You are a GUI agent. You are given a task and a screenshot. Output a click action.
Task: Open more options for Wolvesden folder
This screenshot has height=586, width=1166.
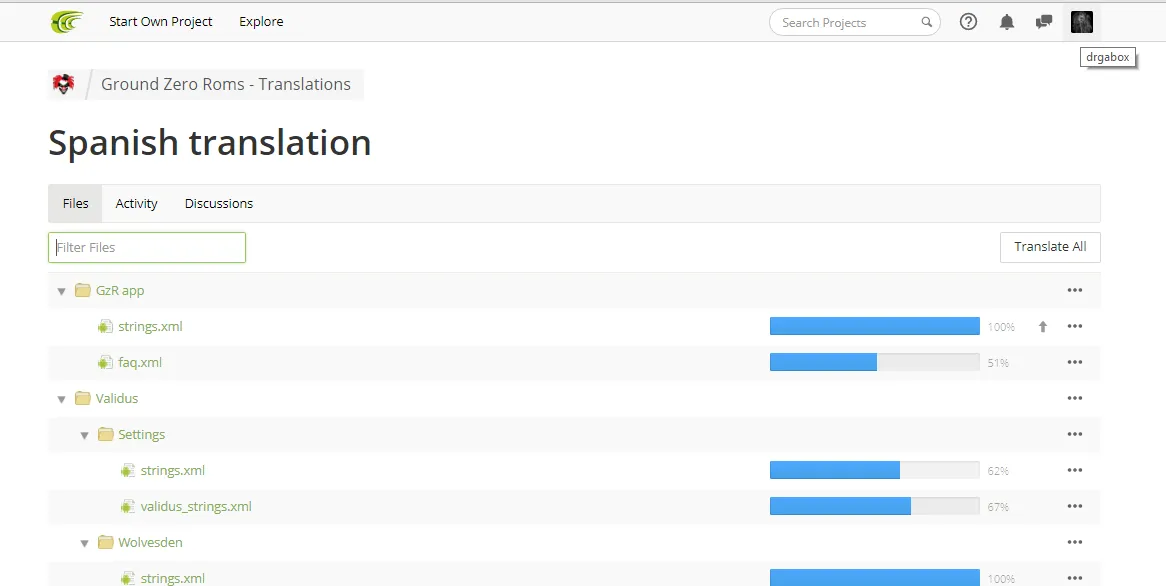click(1075, 542)
